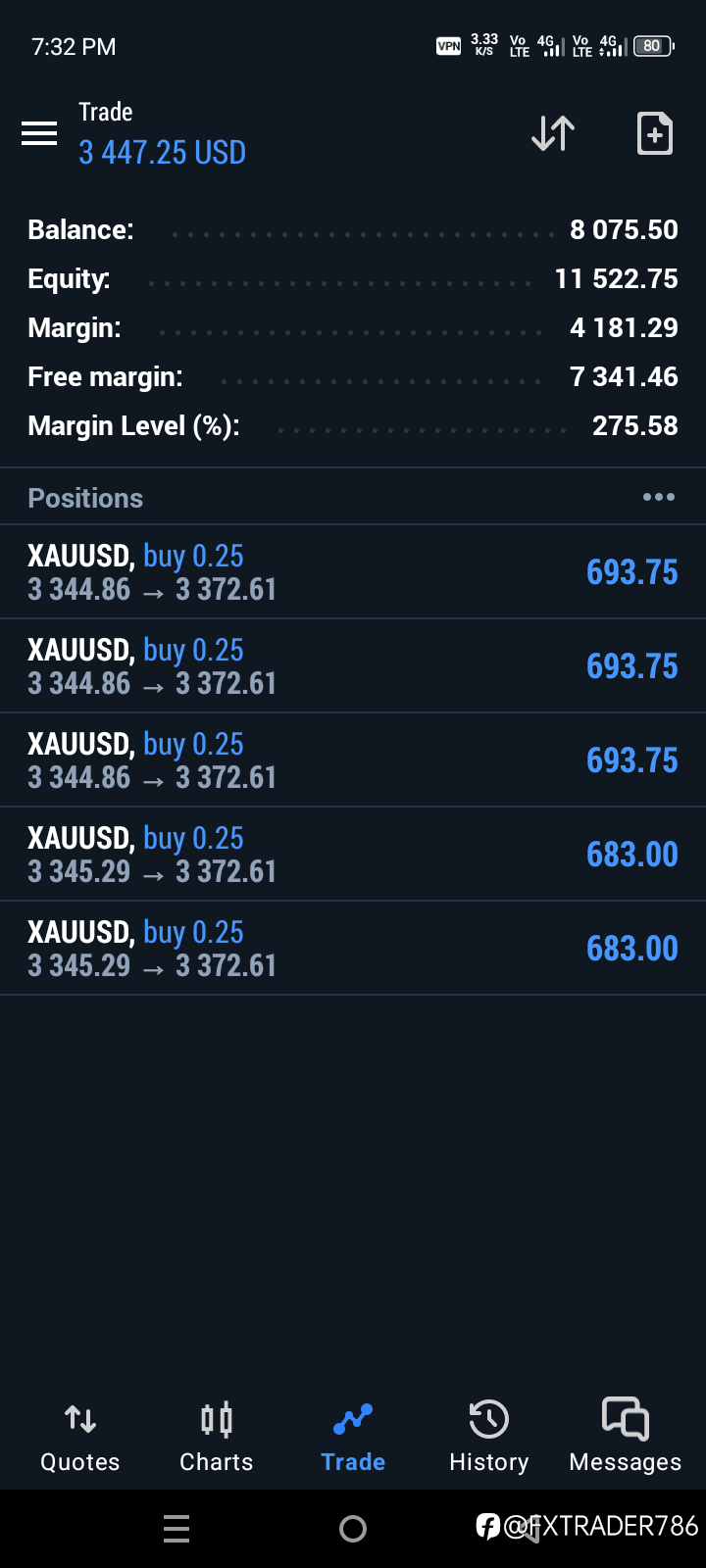The image size is (706, 1568).
Task: Open the hamburger menu
Action: 39,133
